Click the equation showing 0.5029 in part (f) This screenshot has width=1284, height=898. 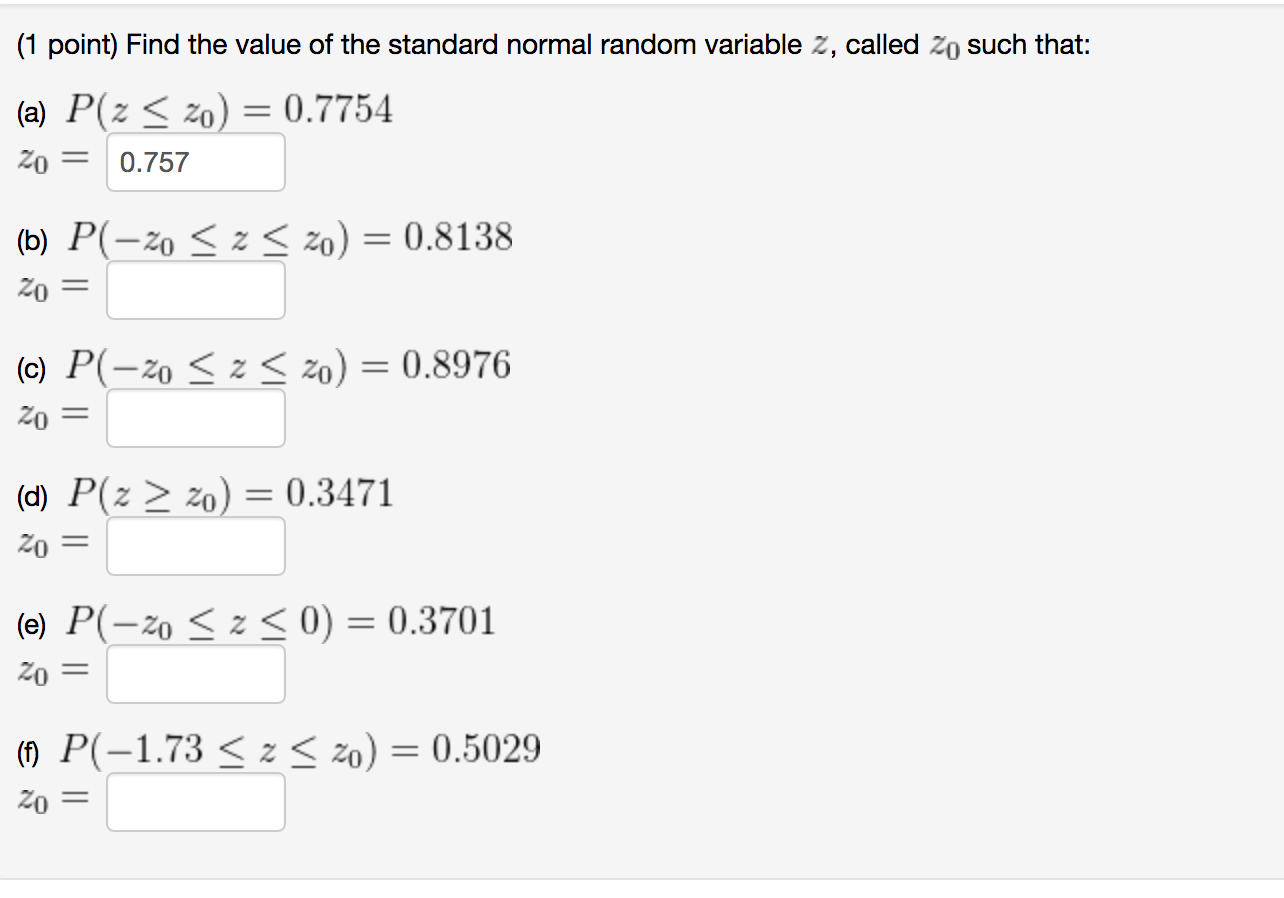(x=300, y=748)
